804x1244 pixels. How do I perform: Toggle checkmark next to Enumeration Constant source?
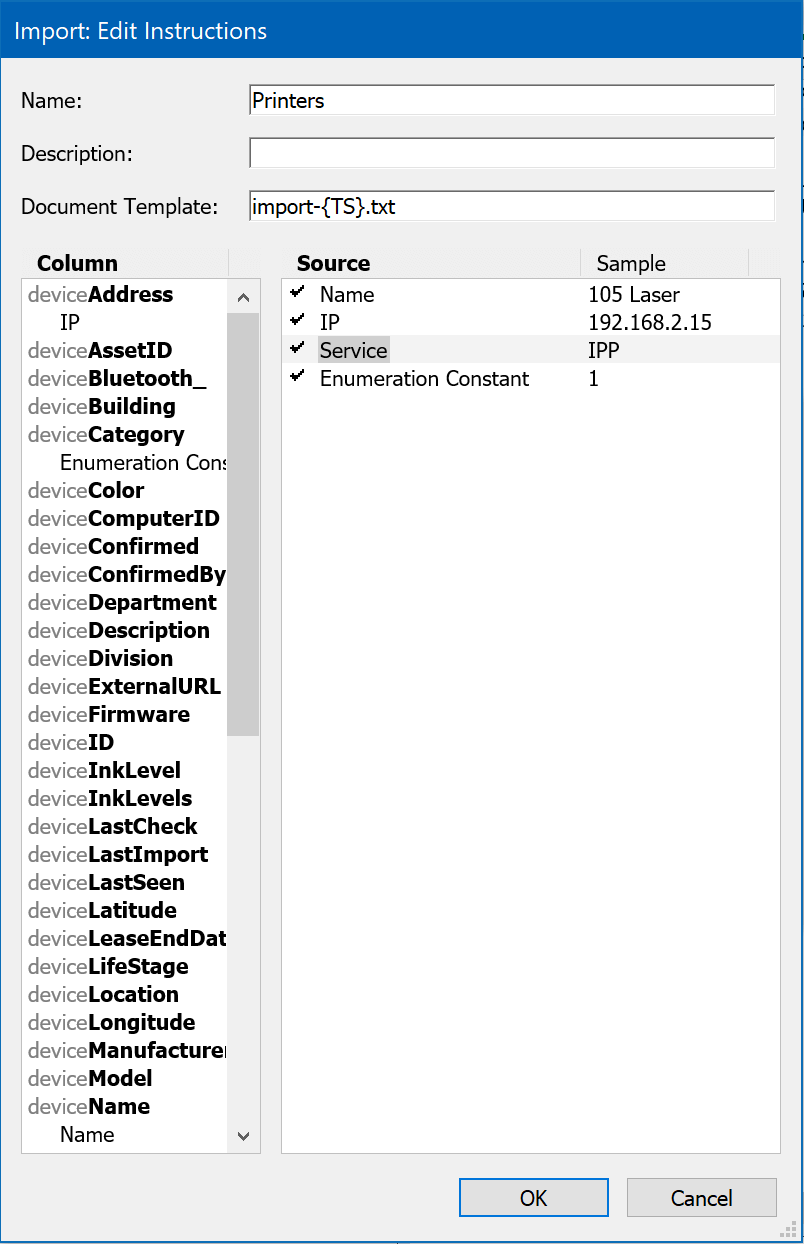pos(297,377)
